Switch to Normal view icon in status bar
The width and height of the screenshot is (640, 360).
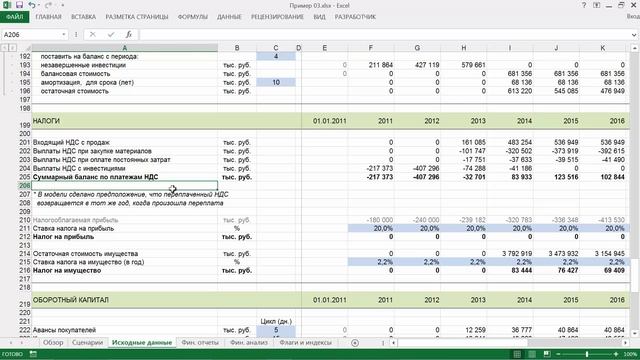pos(517,354)
